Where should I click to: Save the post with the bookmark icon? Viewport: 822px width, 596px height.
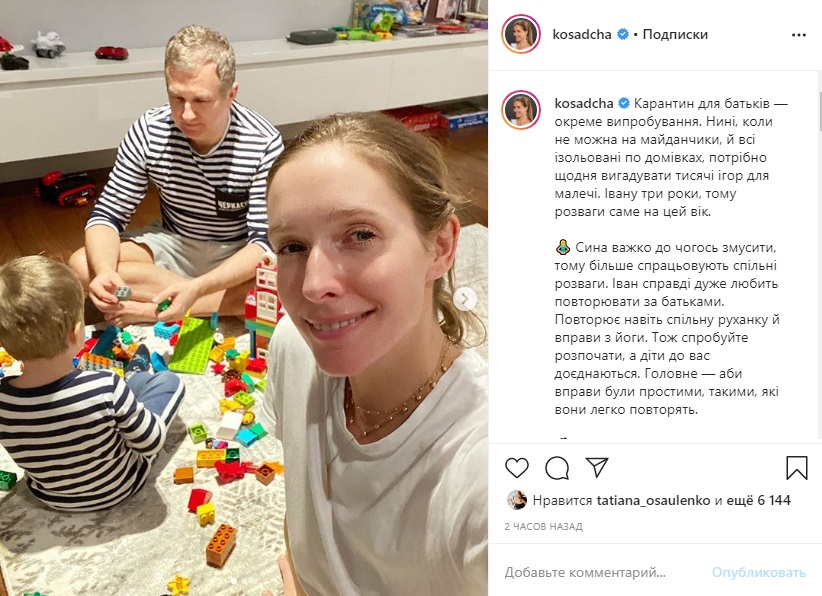pyautogui.click(x=796, y=468)
